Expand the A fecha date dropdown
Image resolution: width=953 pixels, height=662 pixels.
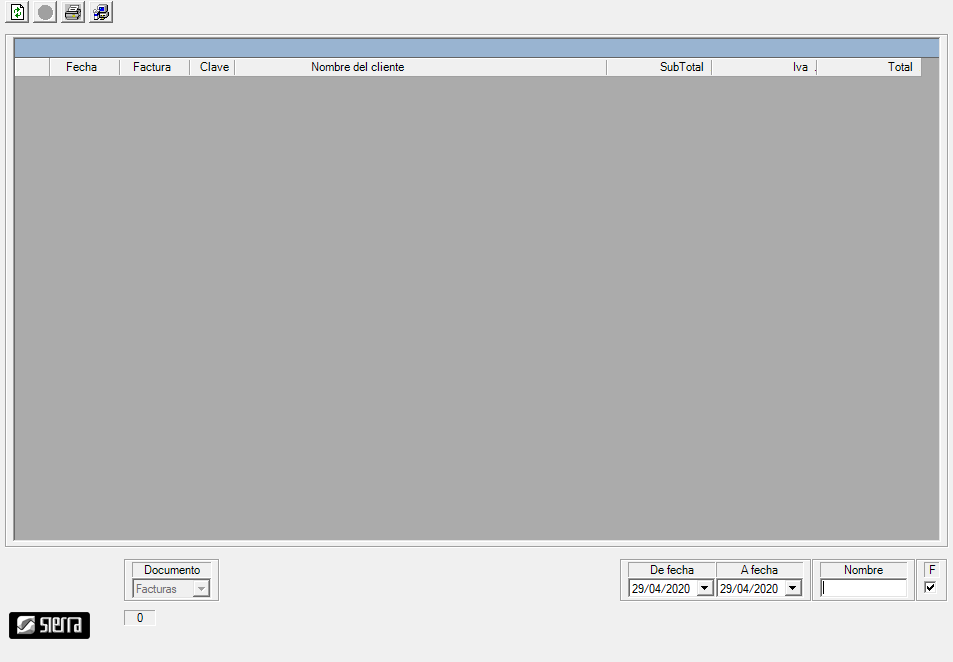point(793,589)
